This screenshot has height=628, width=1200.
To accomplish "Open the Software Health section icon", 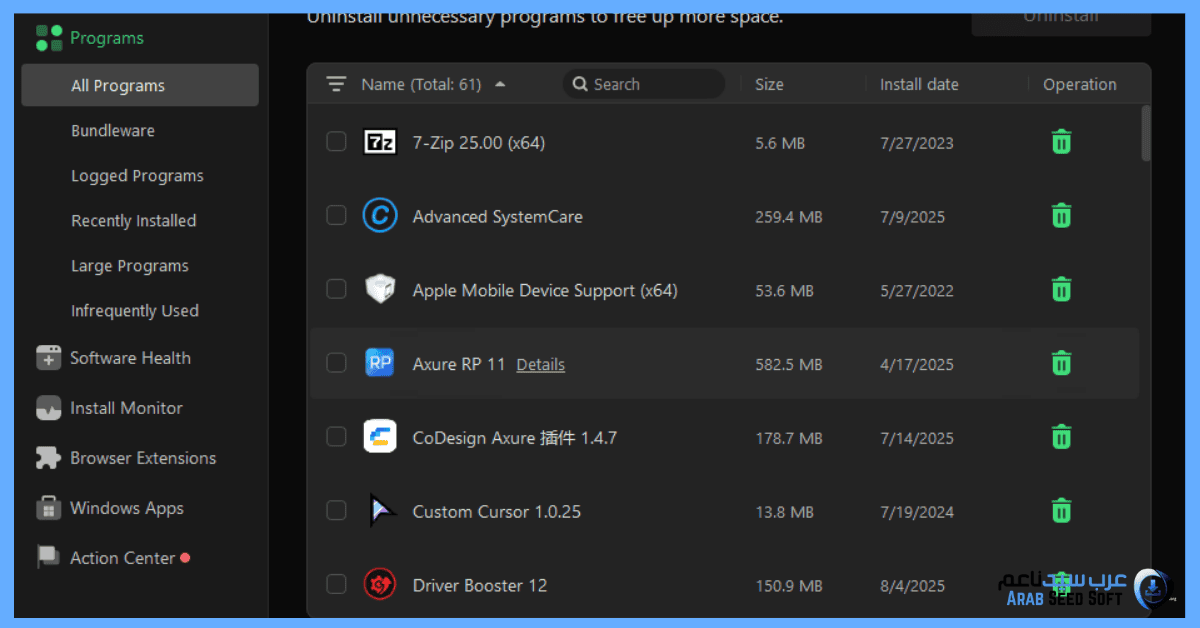I will (x=48, y=358).
